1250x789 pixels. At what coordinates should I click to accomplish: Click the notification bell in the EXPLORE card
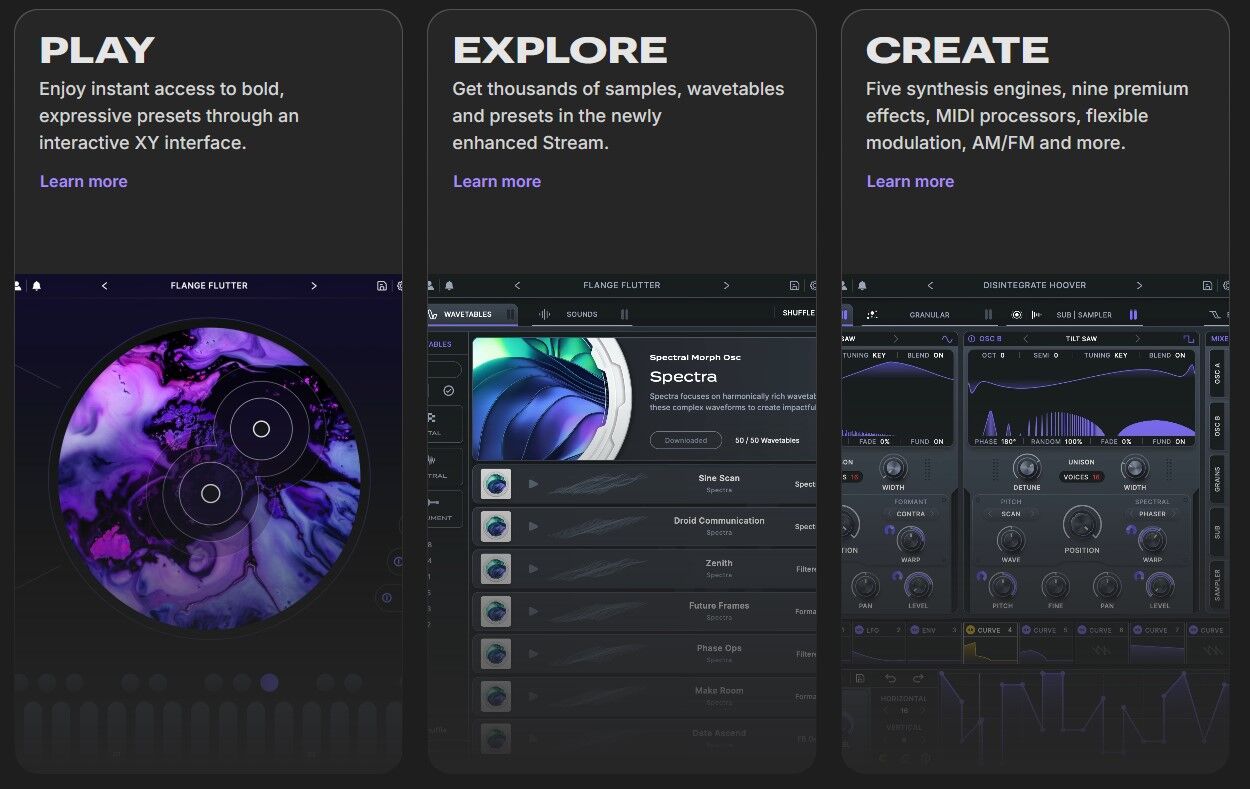tap(450, 286)
